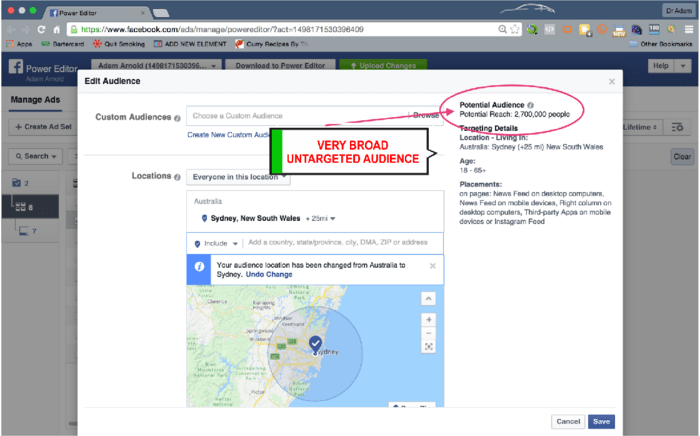Viewport: 700px width, 436px height.
Task: Click Dr Adam profile button
Action: point(679,10)
